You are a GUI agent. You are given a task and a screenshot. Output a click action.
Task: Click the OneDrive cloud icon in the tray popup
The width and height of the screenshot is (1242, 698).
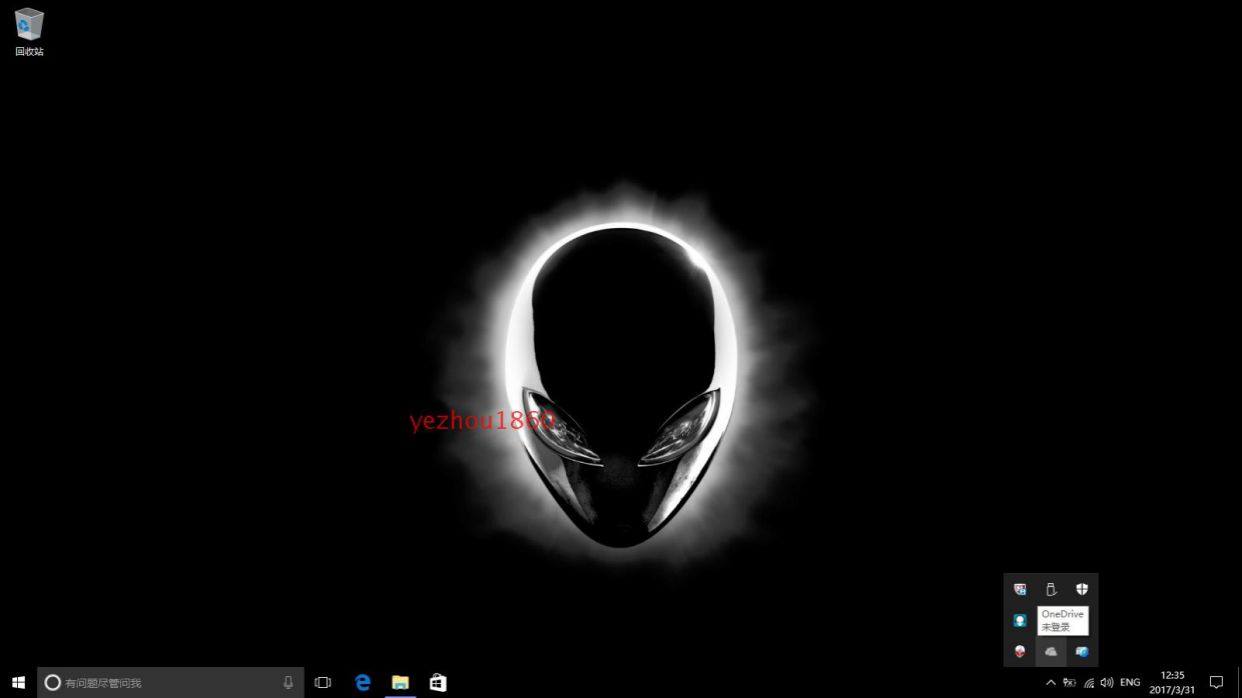(1051, 651)
